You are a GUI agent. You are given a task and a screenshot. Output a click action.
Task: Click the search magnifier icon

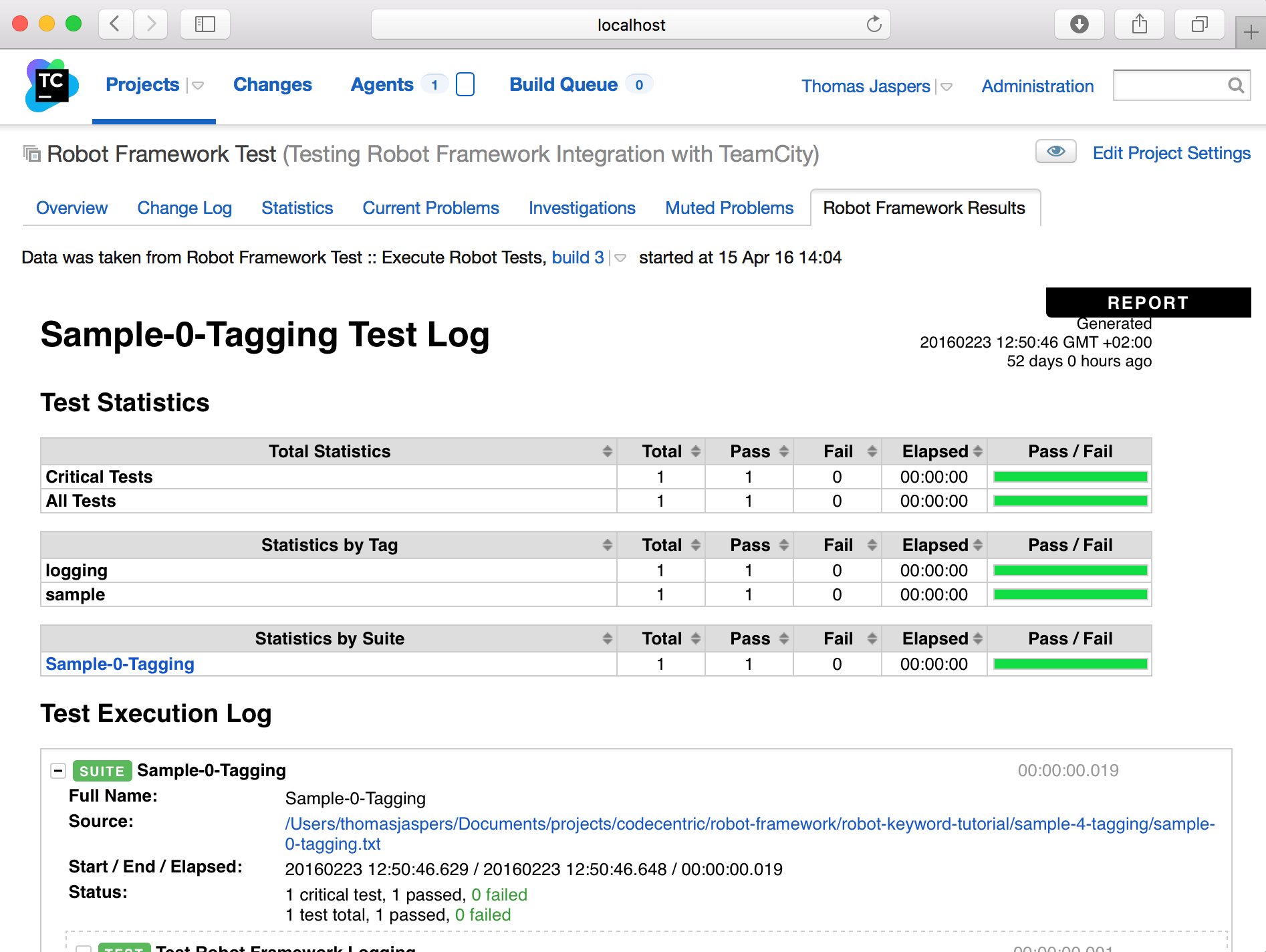click(1236, 86)
